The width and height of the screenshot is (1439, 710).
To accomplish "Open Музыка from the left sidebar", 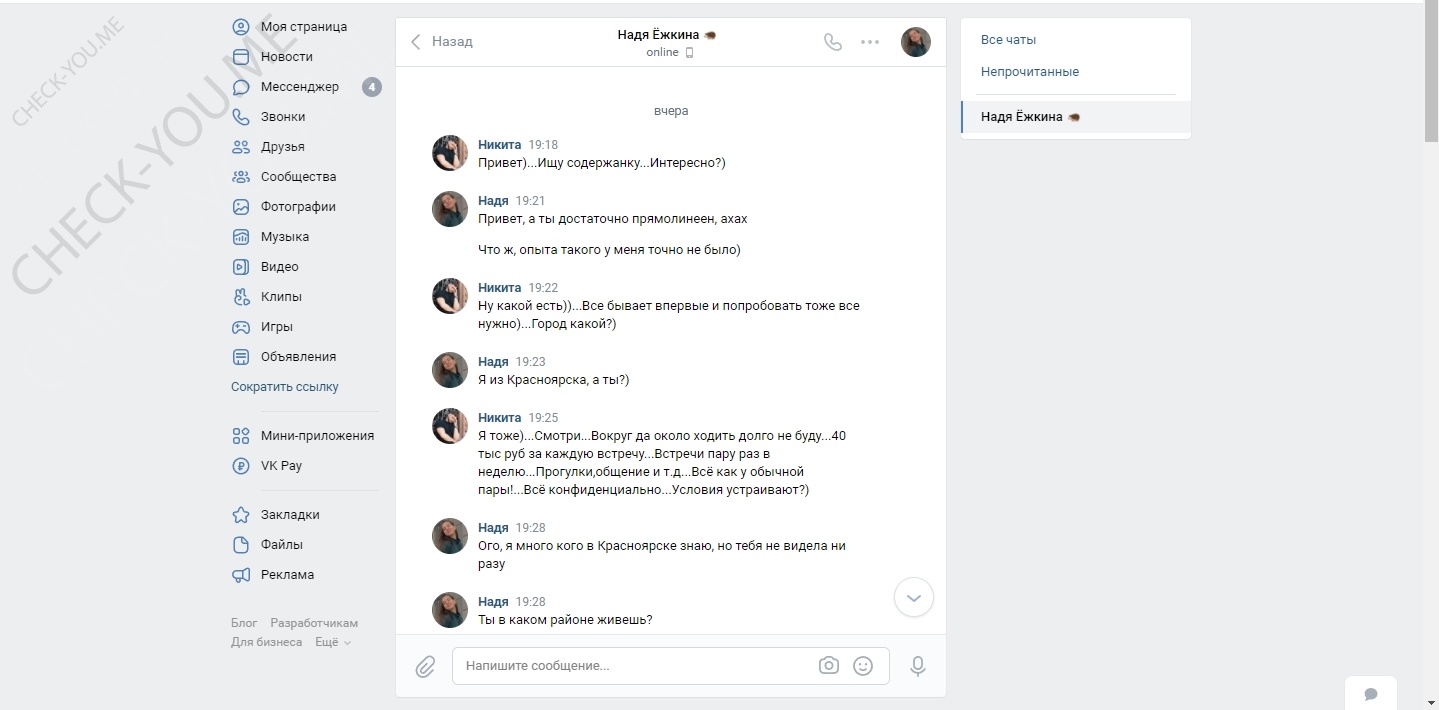I will click(x=284, y=237).
